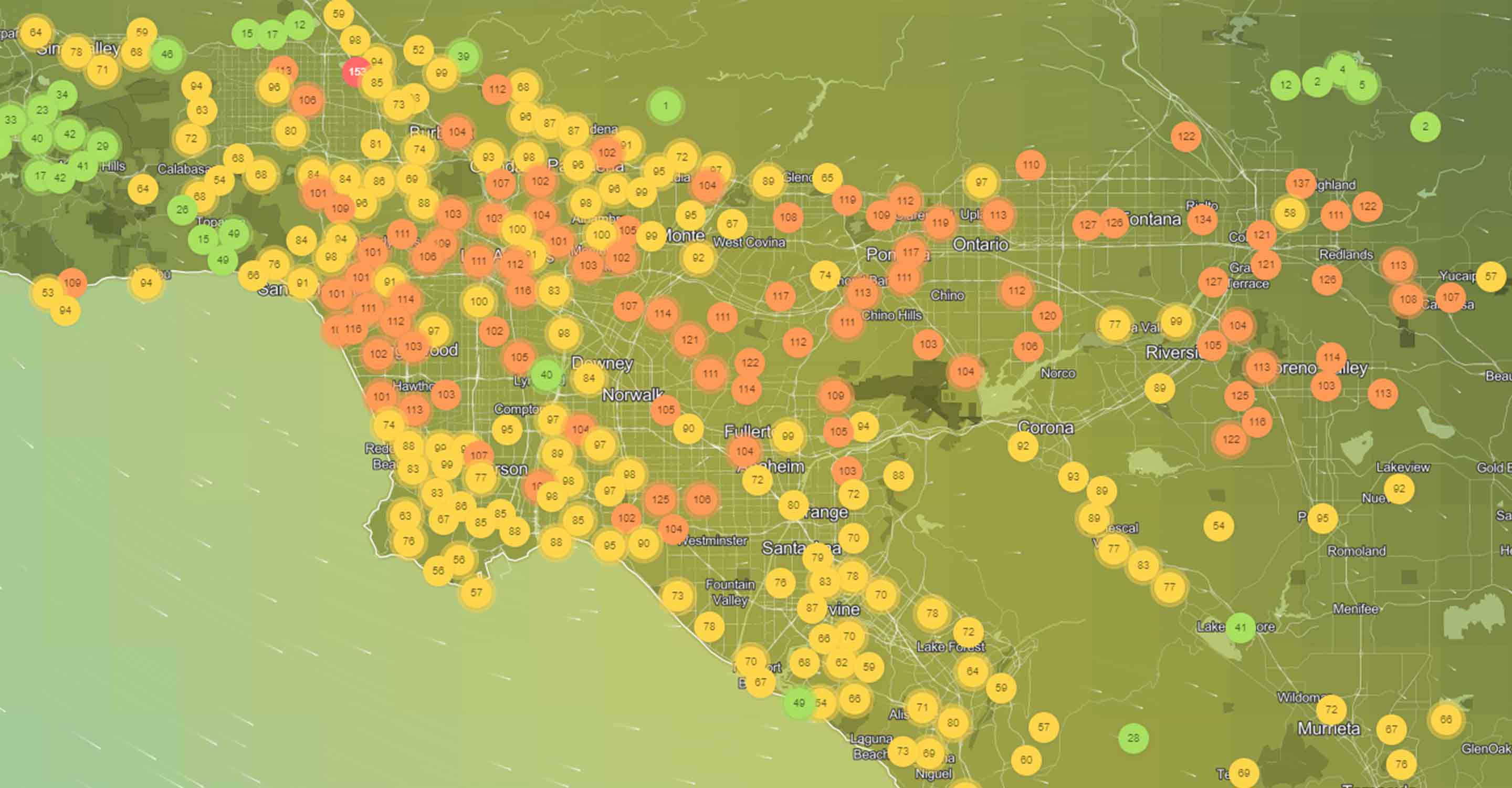Select the green 28 marker

[x=1133, y=738]
